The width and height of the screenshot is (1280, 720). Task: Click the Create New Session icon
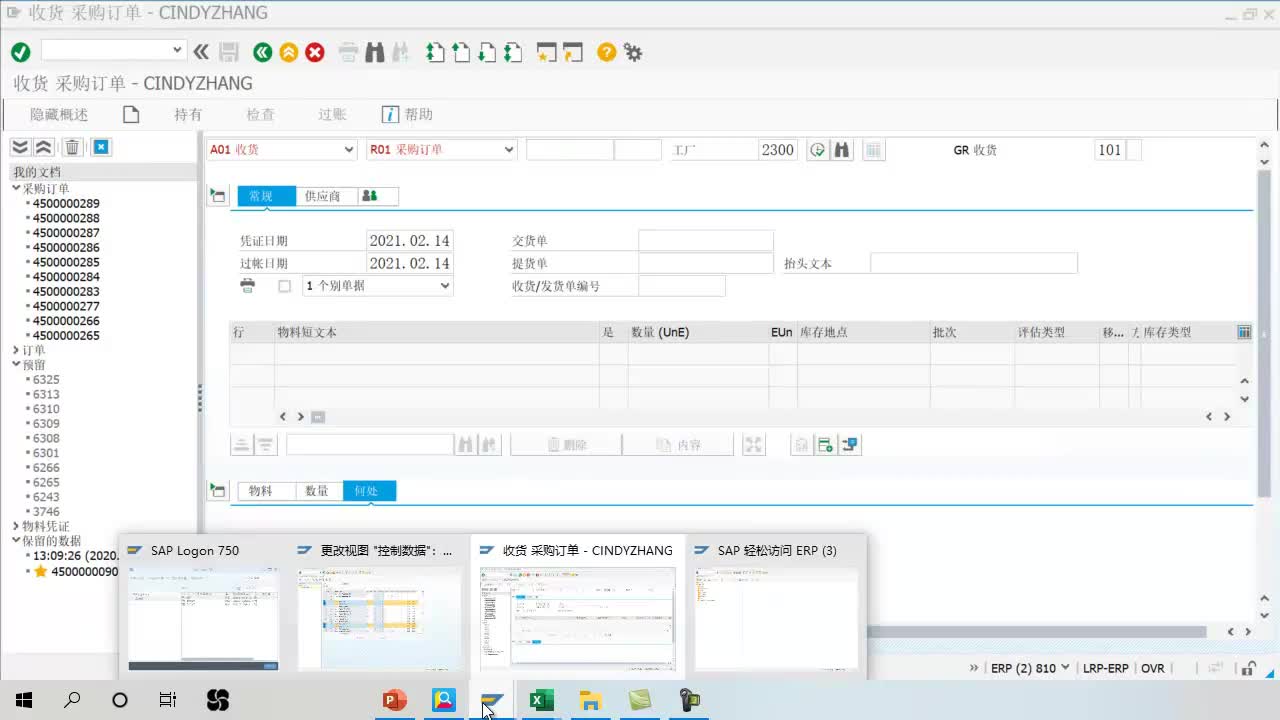[x=547, y=52]
